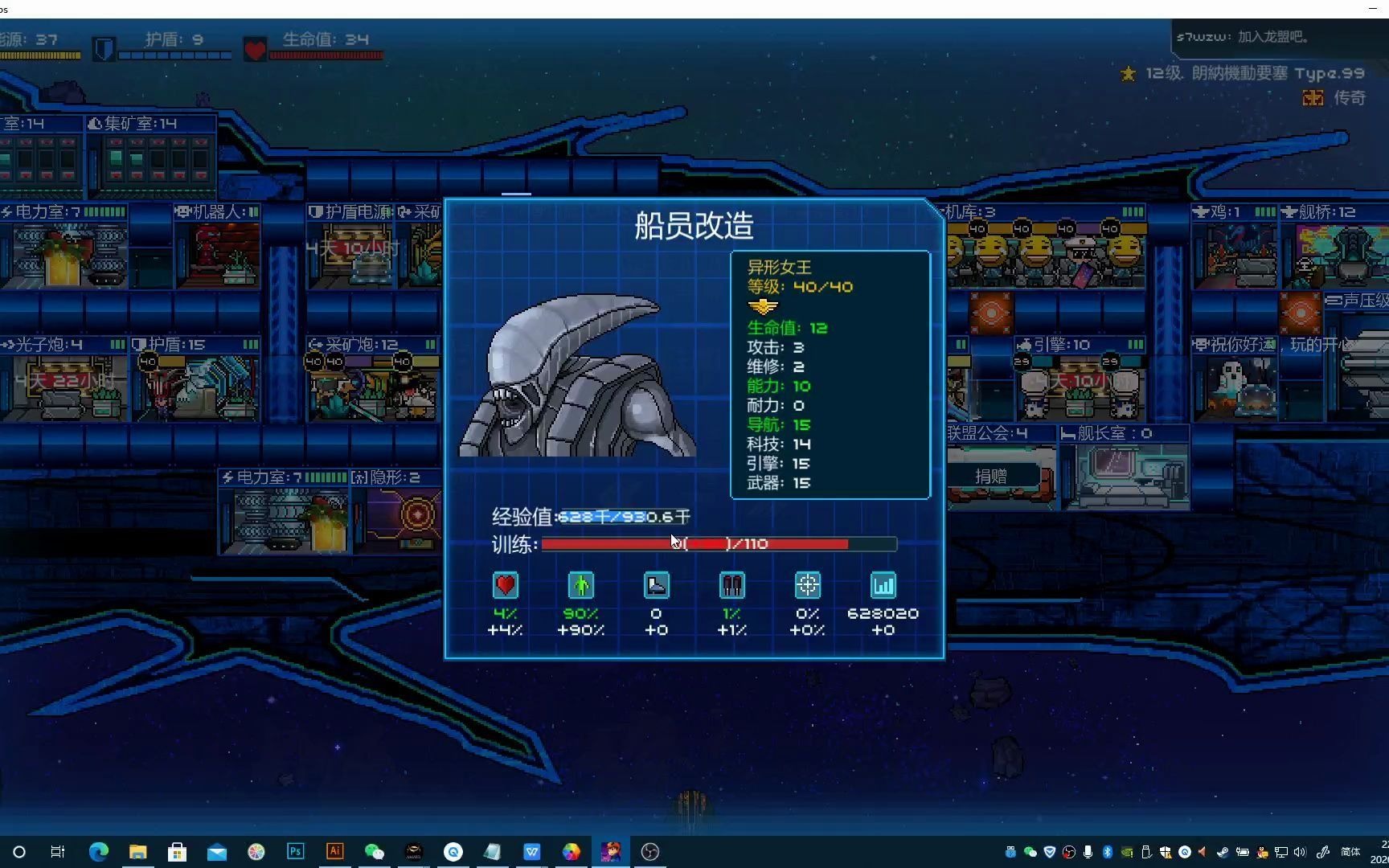
Task: Select the 采矿炮:12 mining cannon room
Action: [373, 379]
